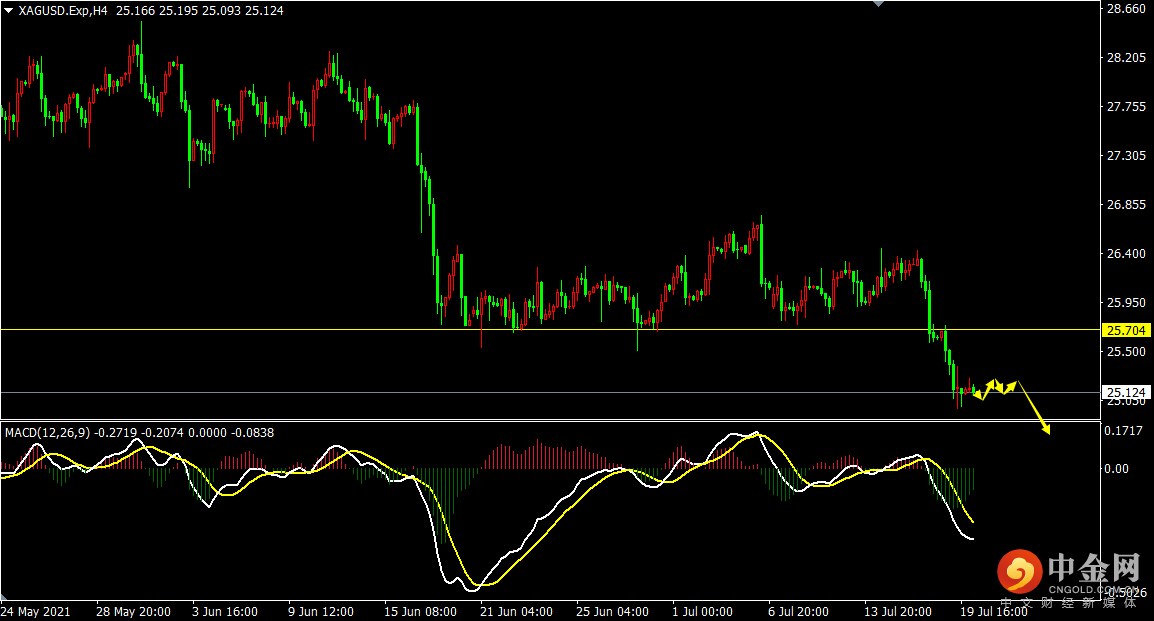Select the current price label 25.124
Screen dimensions: 1154x621
(1126, 392)
